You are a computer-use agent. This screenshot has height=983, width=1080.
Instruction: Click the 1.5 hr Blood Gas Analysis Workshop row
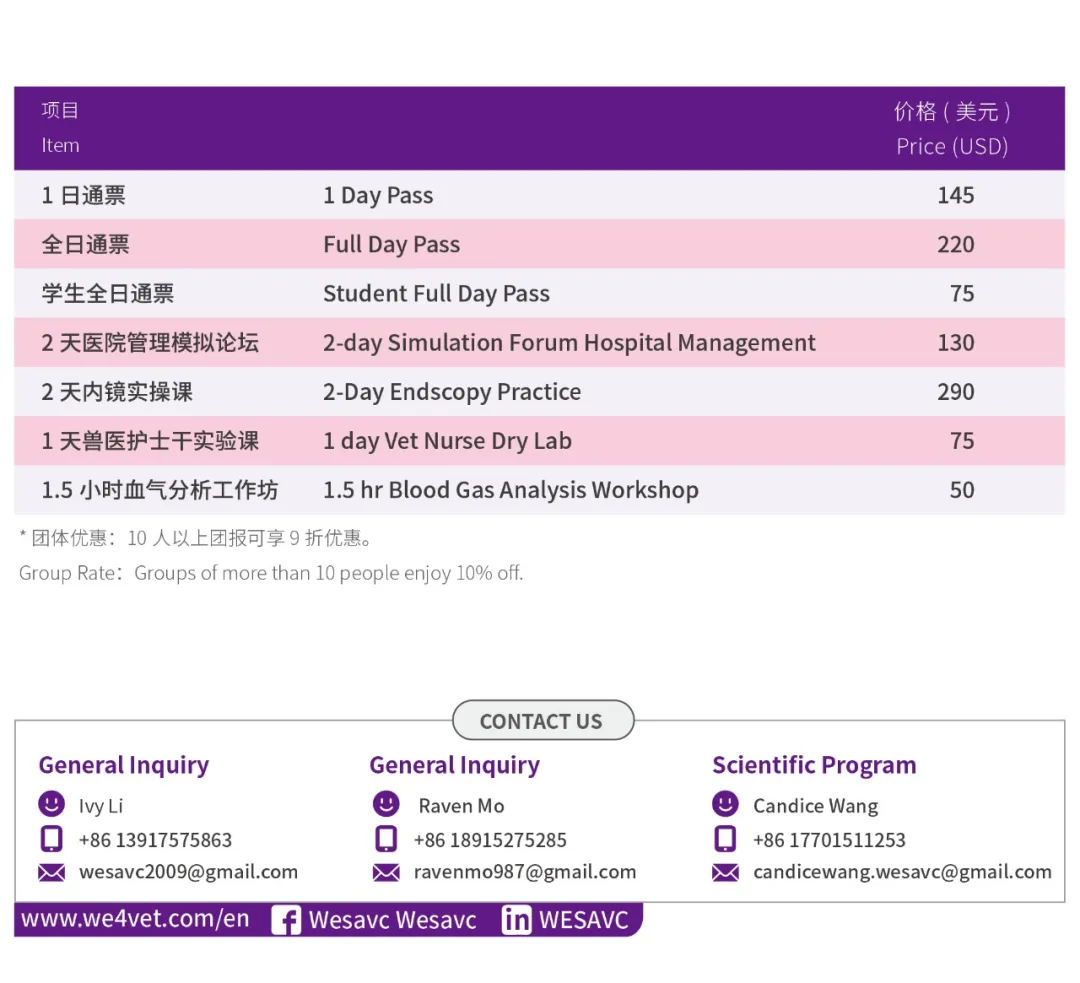(x=510, y=491)
